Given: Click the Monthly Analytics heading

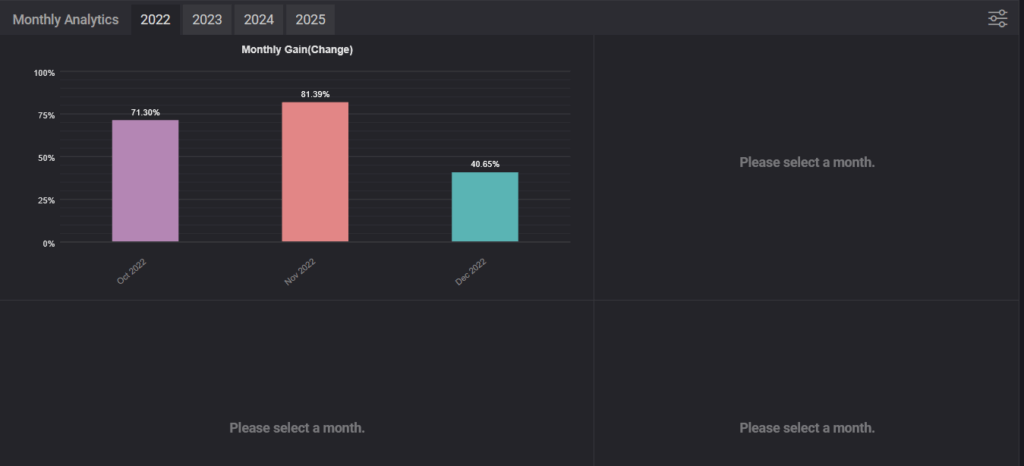Looking at the screenshot, I should [x=65, y=19].
